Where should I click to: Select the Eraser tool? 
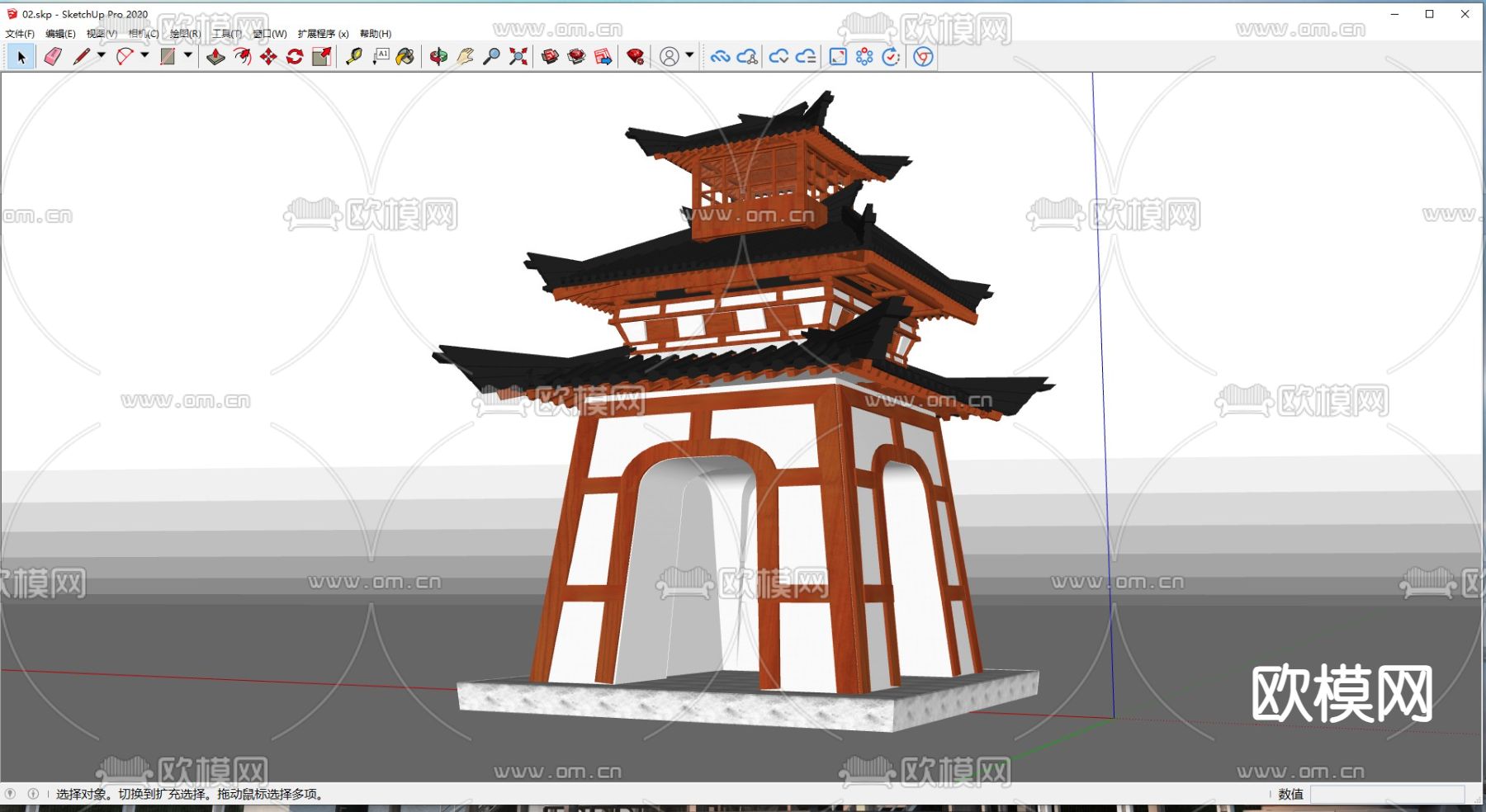pos(53,56)
